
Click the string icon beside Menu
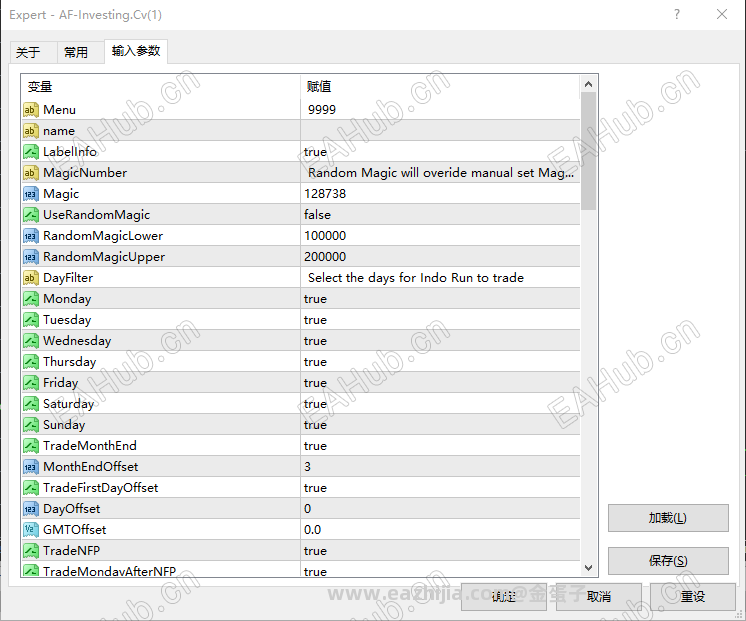31,110
